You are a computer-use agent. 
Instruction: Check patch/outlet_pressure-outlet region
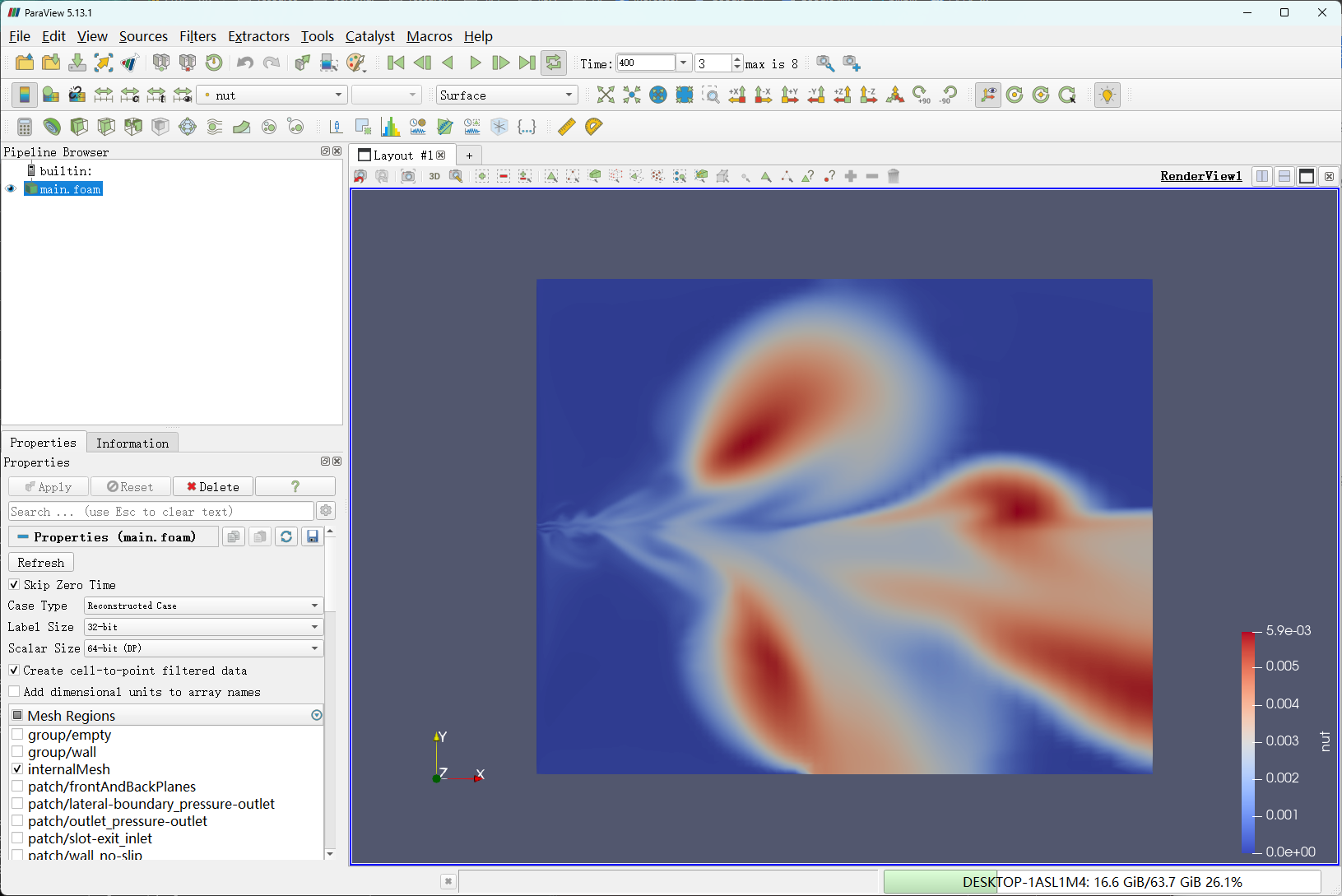pyautogui.click(x=17, y=821)
